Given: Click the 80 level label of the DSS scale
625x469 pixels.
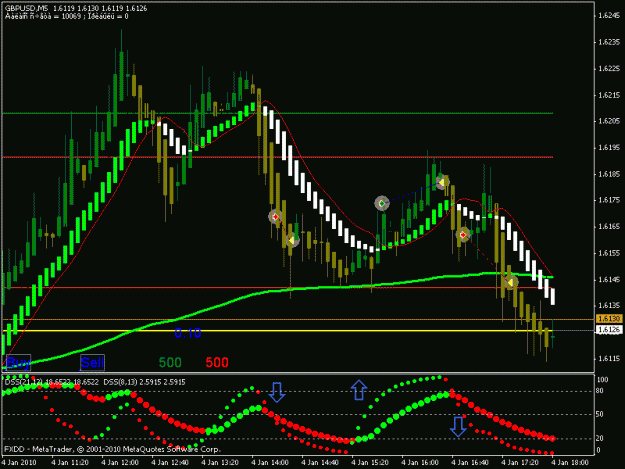Looking at the screenshot, I should coord(599,391).
